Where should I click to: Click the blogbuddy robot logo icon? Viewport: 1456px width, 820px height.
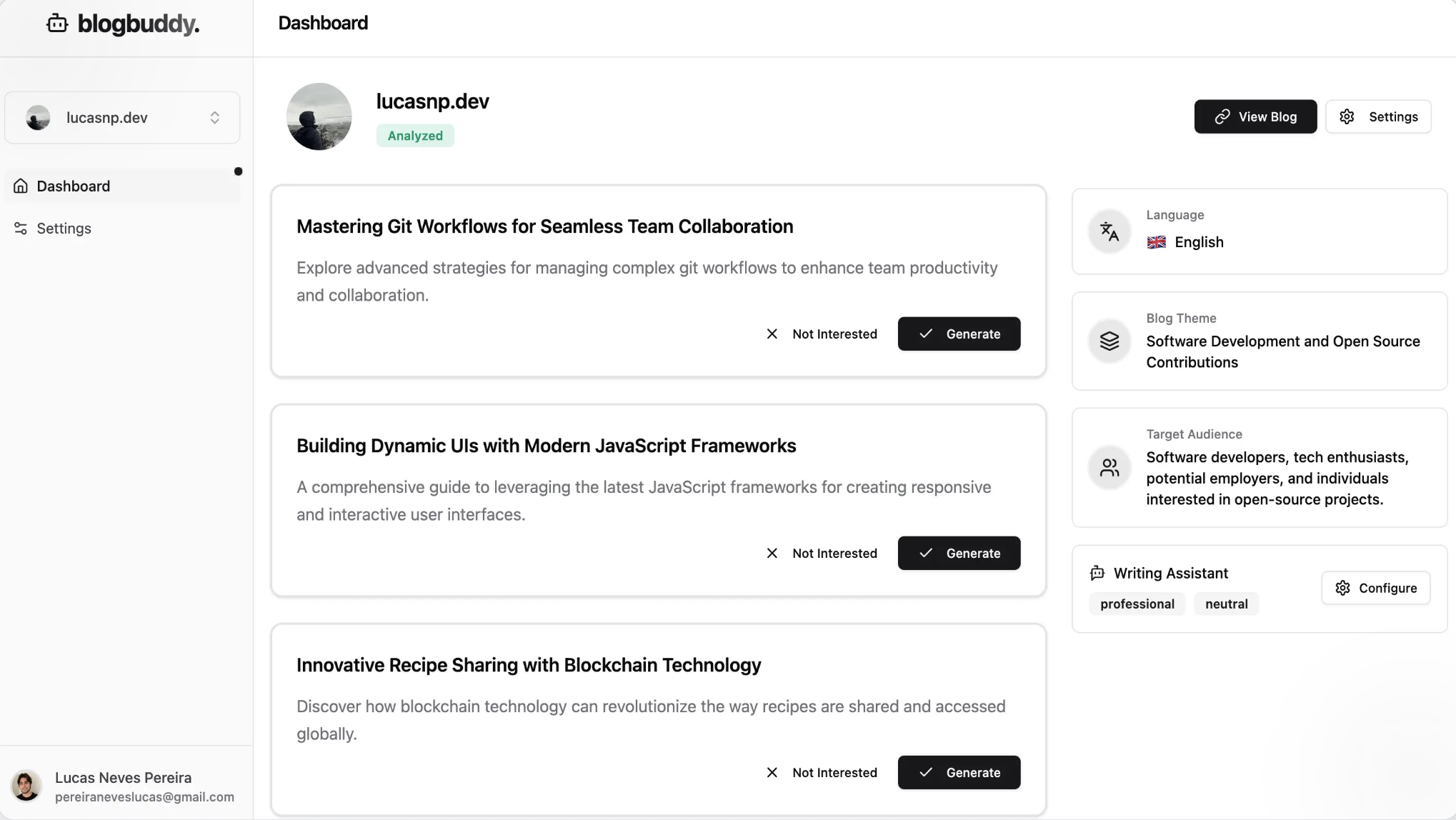point(57,24)
